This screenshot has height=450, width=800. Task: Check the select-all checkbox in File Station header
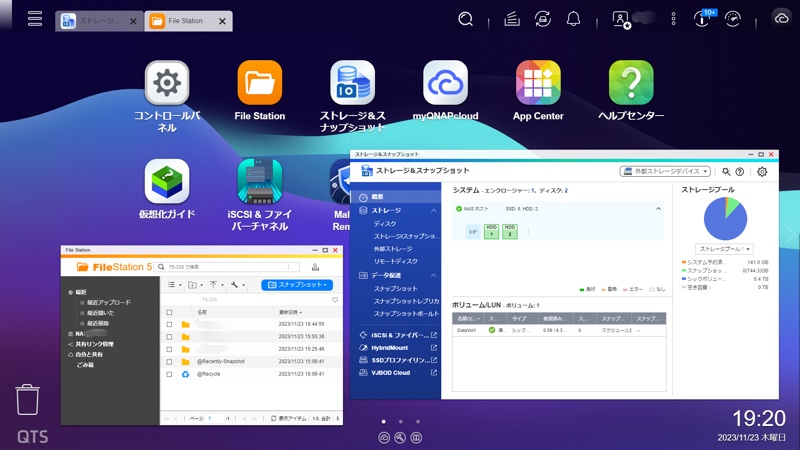pos(169,312)
